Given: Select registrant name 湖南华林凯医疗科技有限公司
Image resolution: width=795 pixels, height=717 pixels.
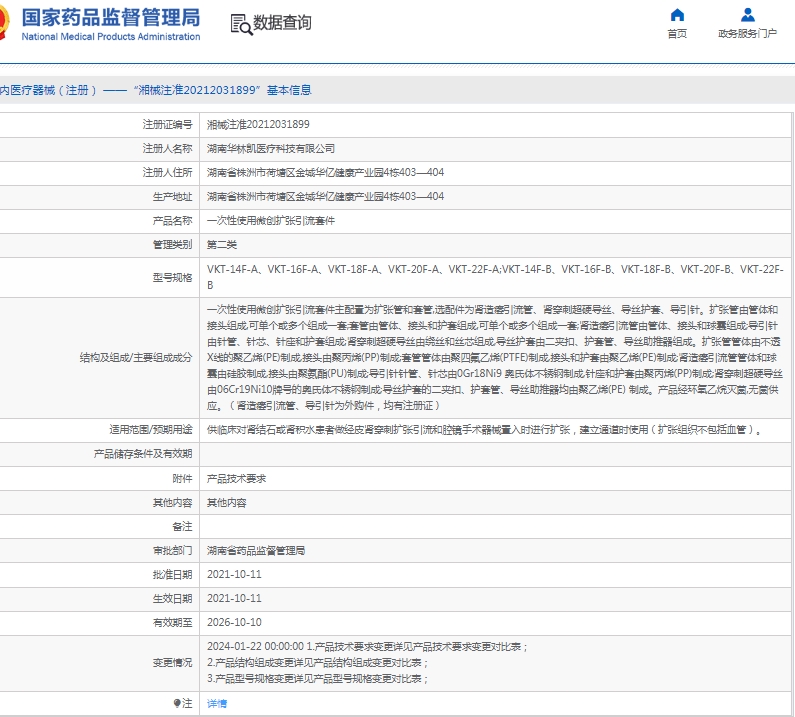Looking at the screenshot, I should tap(271, 149).
